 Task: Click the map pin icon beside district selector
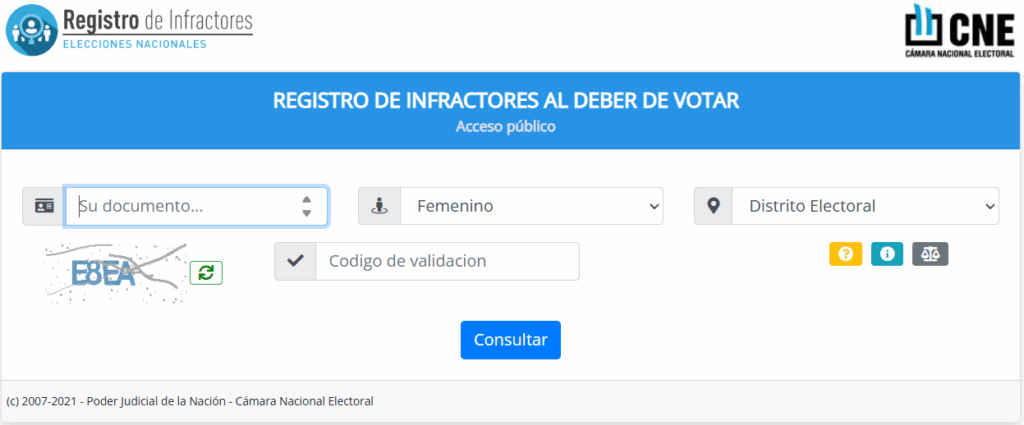point(713,206)
